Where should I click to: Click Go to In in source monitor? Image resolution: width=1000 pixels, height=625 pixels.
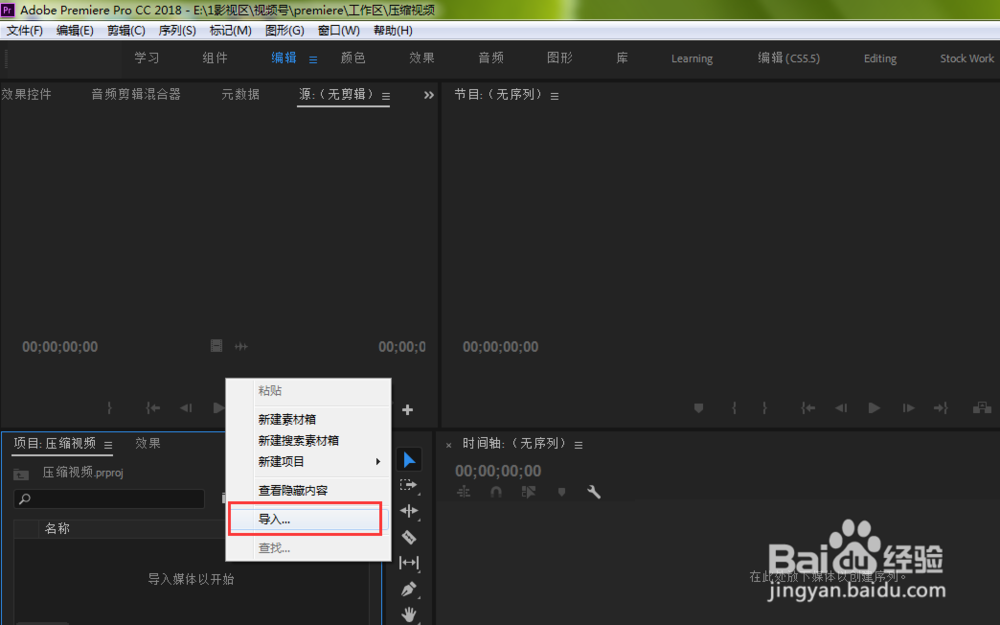pyautogui.click(x=153, y=408)
